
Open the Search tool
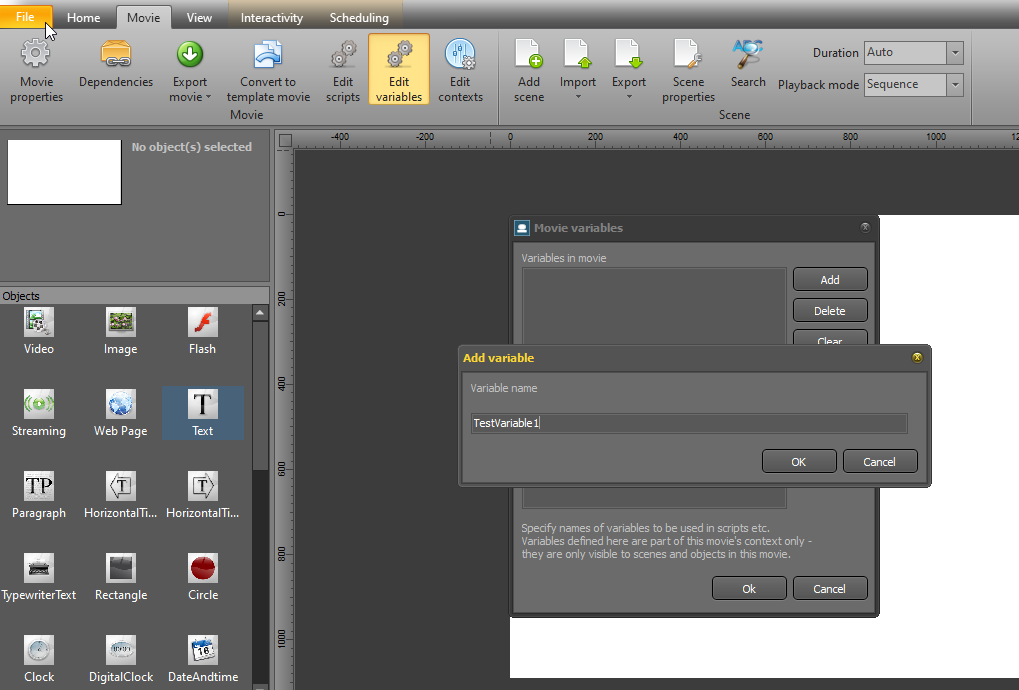pos(747,64)
